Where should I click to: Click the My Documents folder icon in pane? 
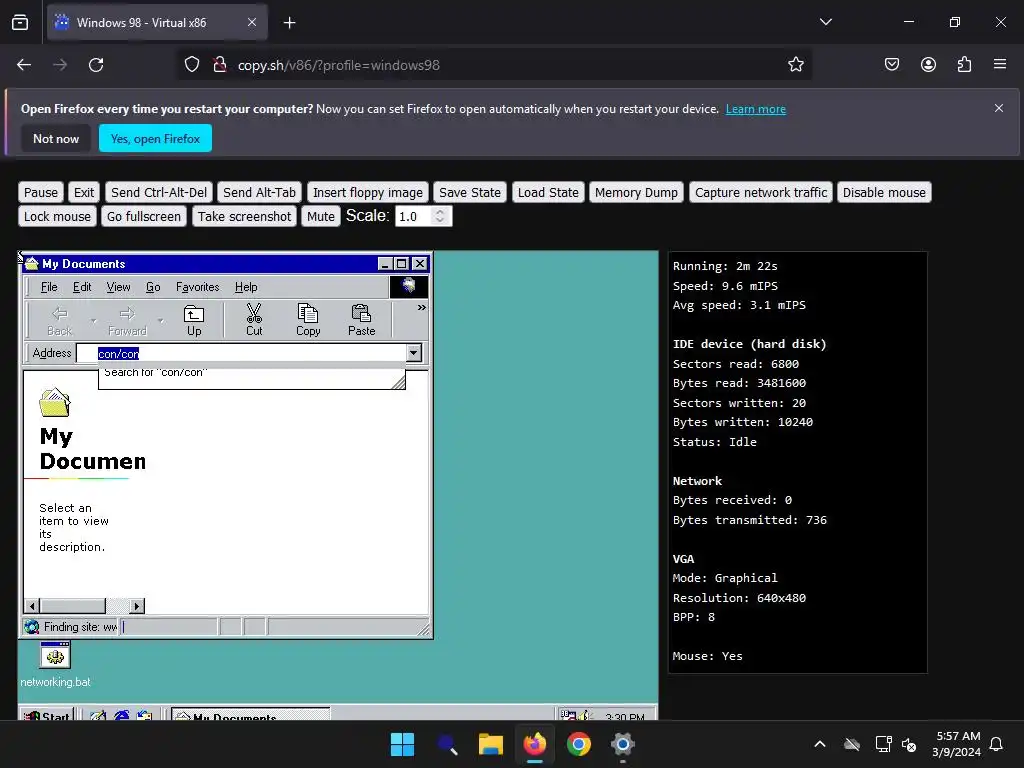(55, 402)
